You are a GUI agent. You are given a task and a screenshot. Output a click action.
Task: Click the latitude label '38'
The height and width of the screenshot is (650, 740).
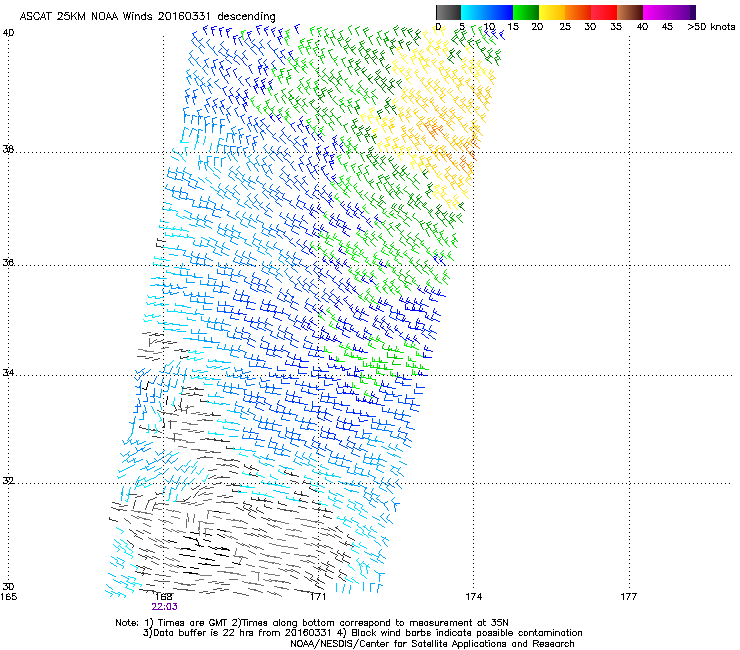coord(8,149)
